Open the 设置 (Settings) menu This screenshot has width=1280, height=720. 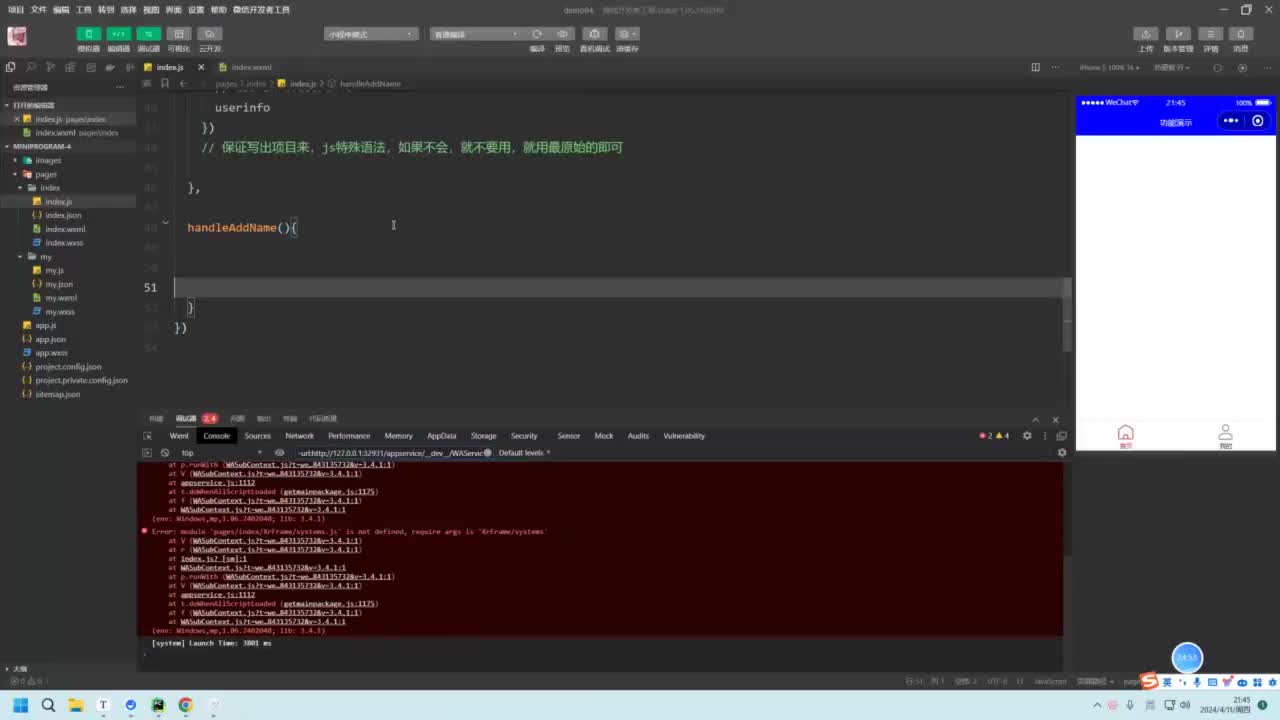(x=196, y=10)
